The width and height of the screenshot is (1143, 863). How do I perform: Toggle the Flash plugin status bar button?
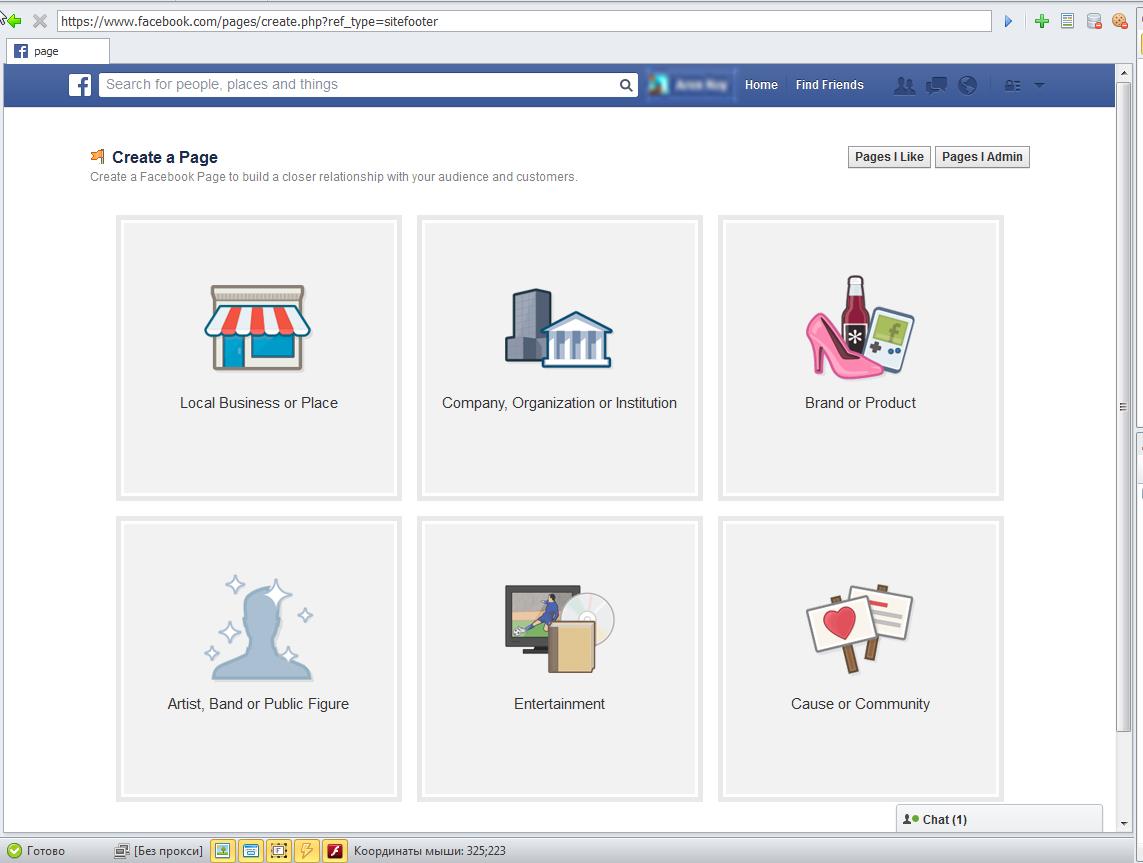click(x=335, y=851)
